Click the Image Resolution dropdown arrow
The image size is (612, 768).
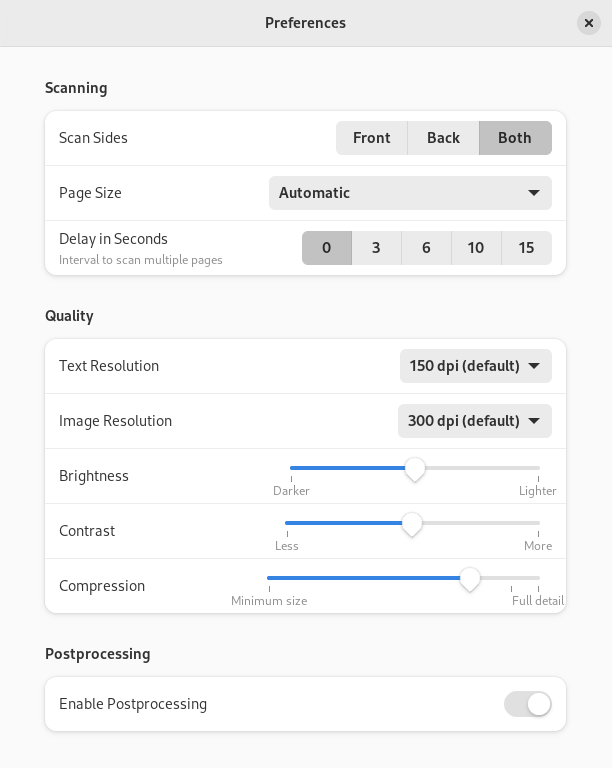(x=534, y=421)
